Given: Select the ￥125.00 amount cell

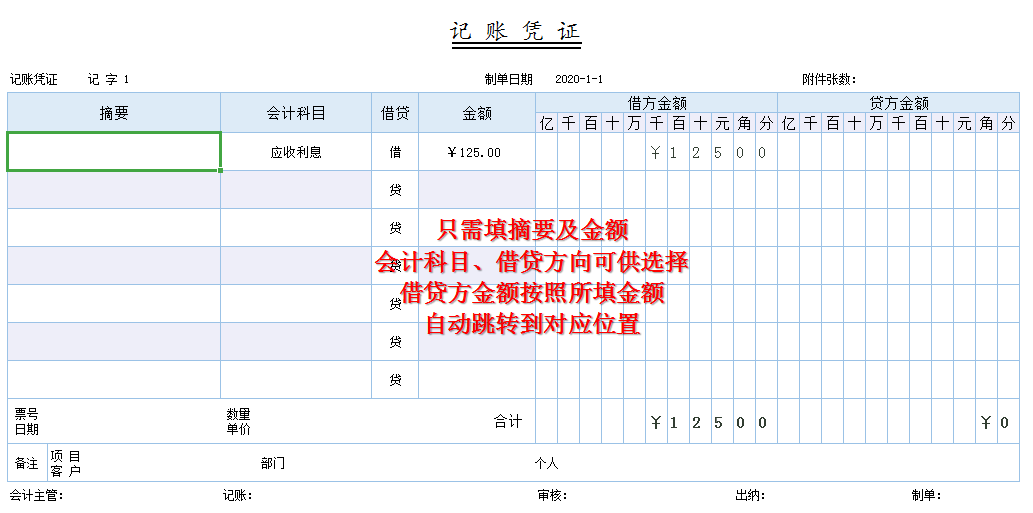Looking at the screenshot, I should 477,152.
